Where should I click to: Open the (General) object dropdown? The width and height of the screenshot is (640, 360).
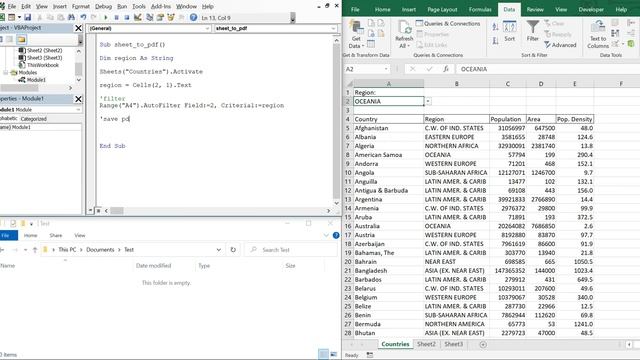pos(207,29)
